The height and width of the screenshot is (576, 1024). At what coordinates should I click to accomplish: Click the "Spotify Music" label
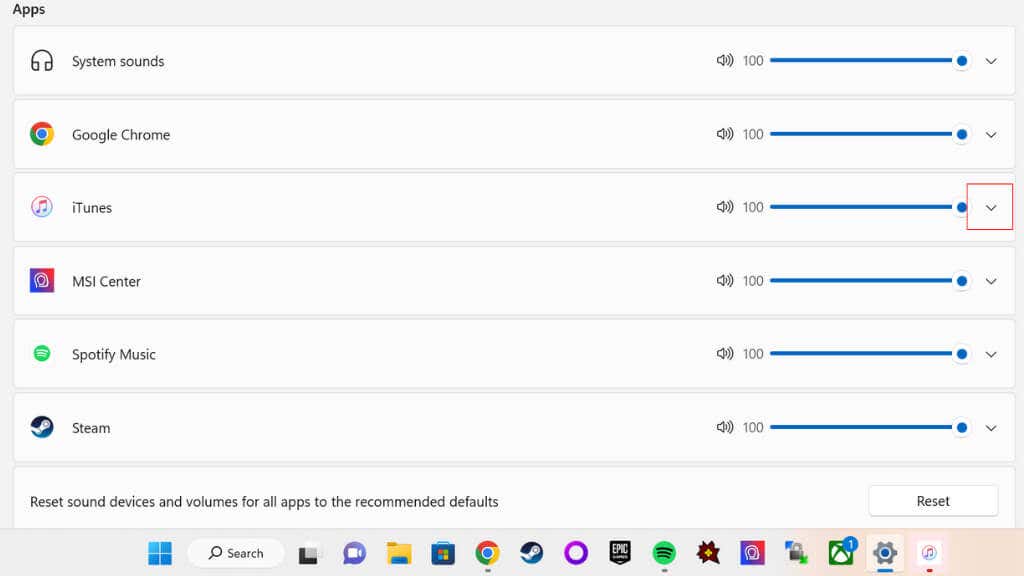click(x=114, y=355)
